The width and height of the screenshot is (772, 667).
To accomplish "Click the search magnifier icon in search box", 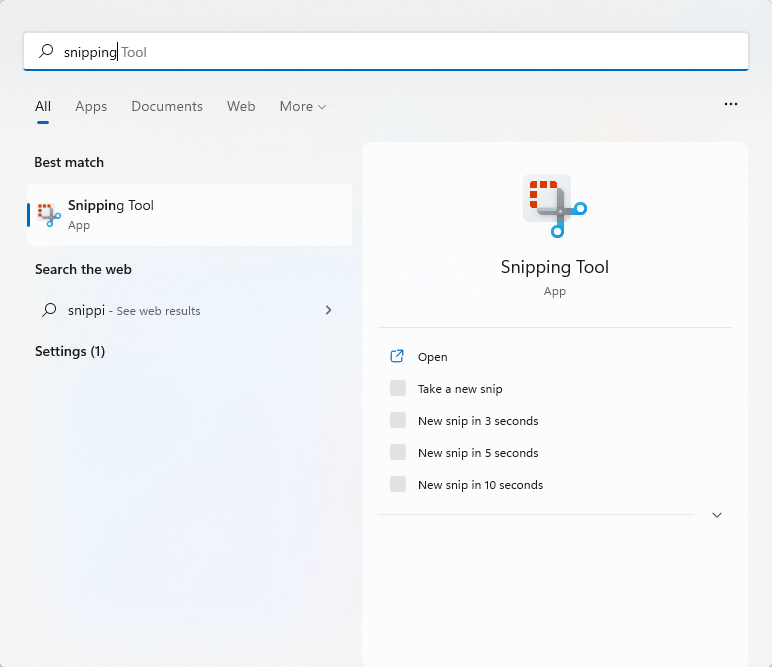I will click(46, 51).
